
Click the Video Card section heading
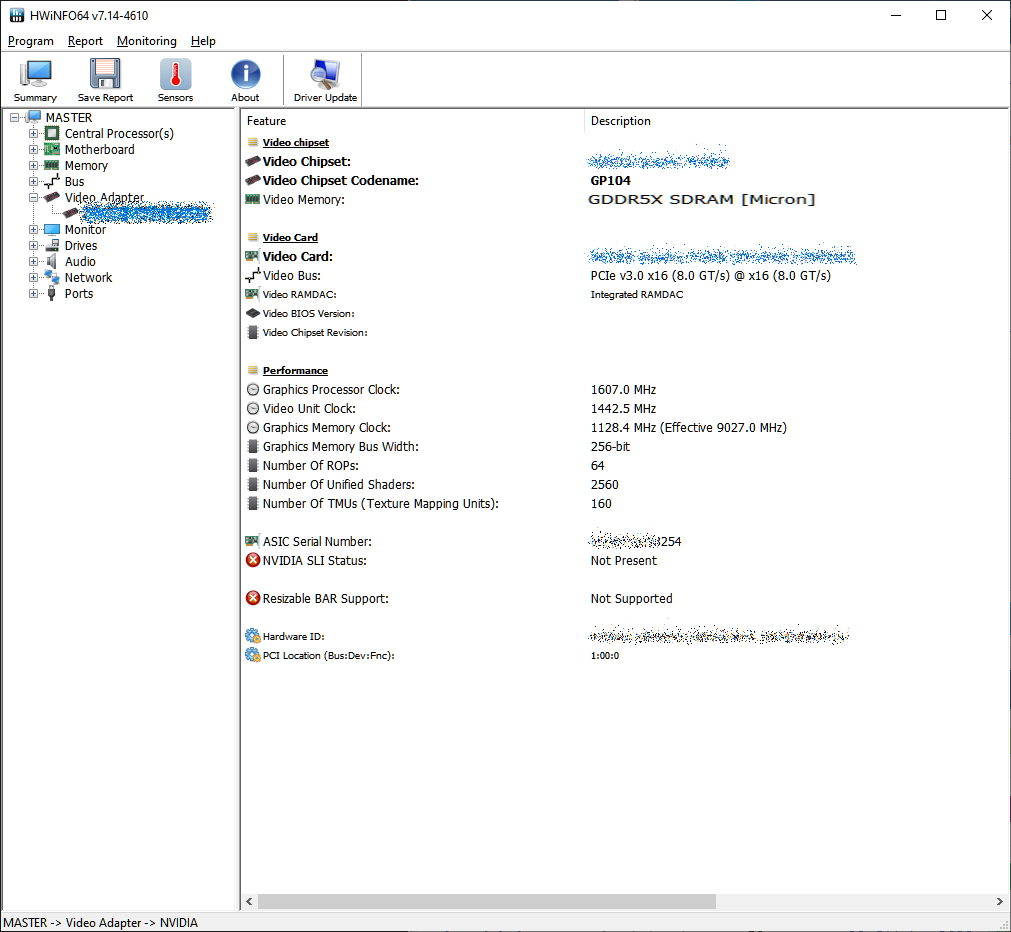coord(290,237)
